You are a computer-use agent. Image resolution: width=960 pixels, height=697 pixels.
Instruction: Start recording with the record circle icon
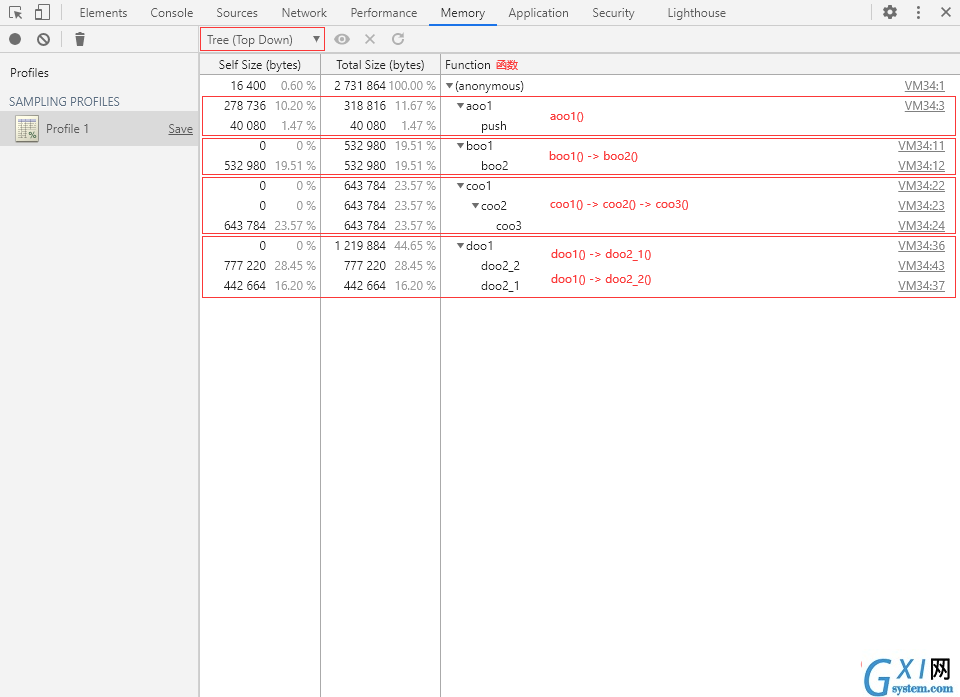click(x=15, y=39)
